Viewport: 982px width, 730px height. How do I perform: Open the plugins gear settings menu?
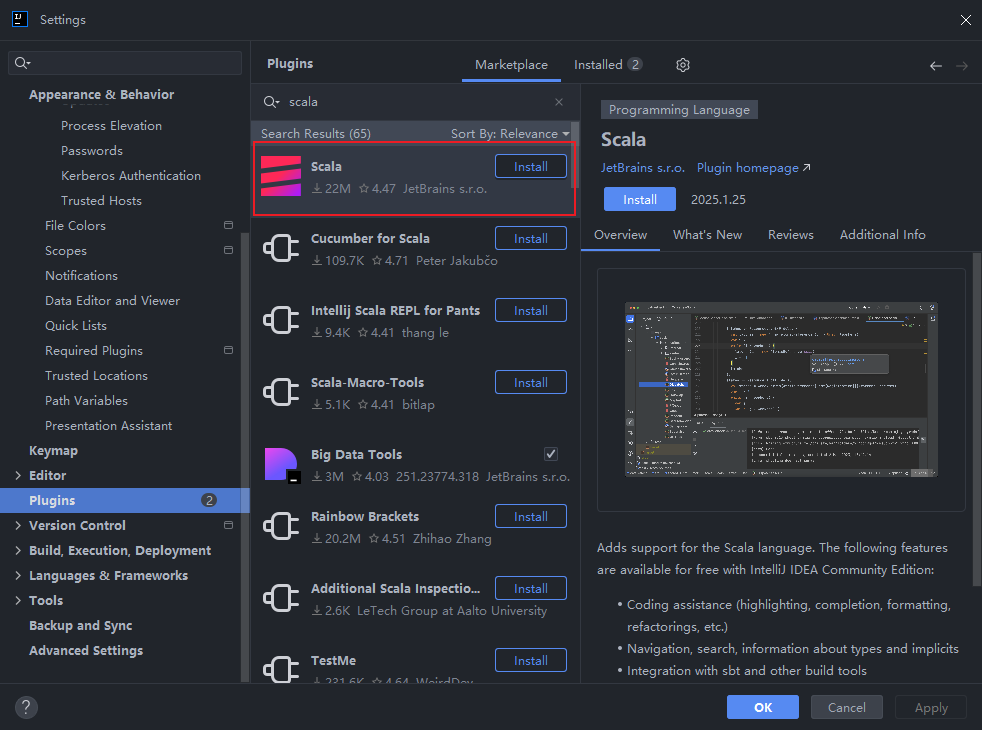(x=683, y=65)
